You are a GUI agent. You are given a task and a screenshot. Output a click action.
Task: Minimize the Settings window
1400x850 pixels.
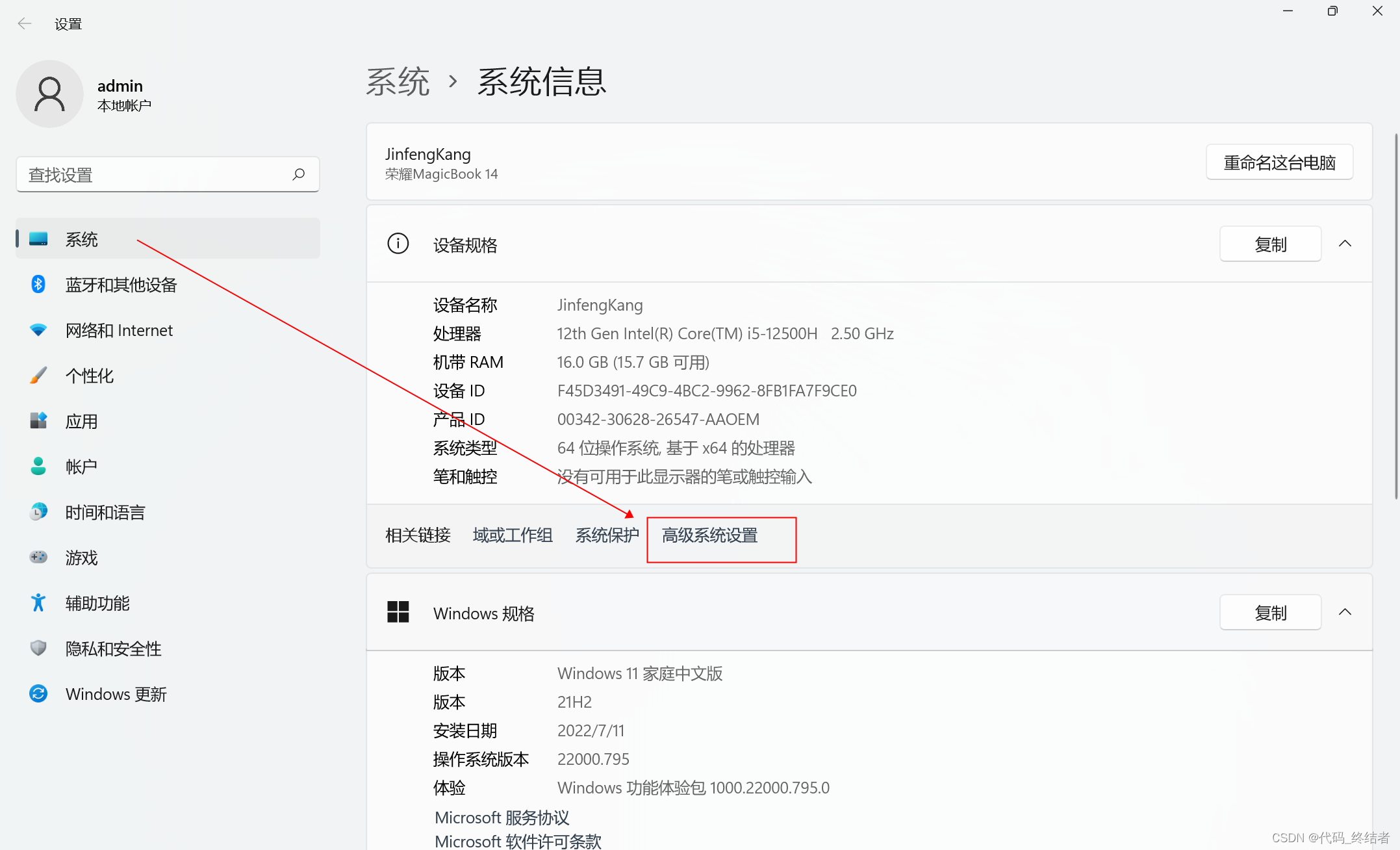[x=1288, y=11]
